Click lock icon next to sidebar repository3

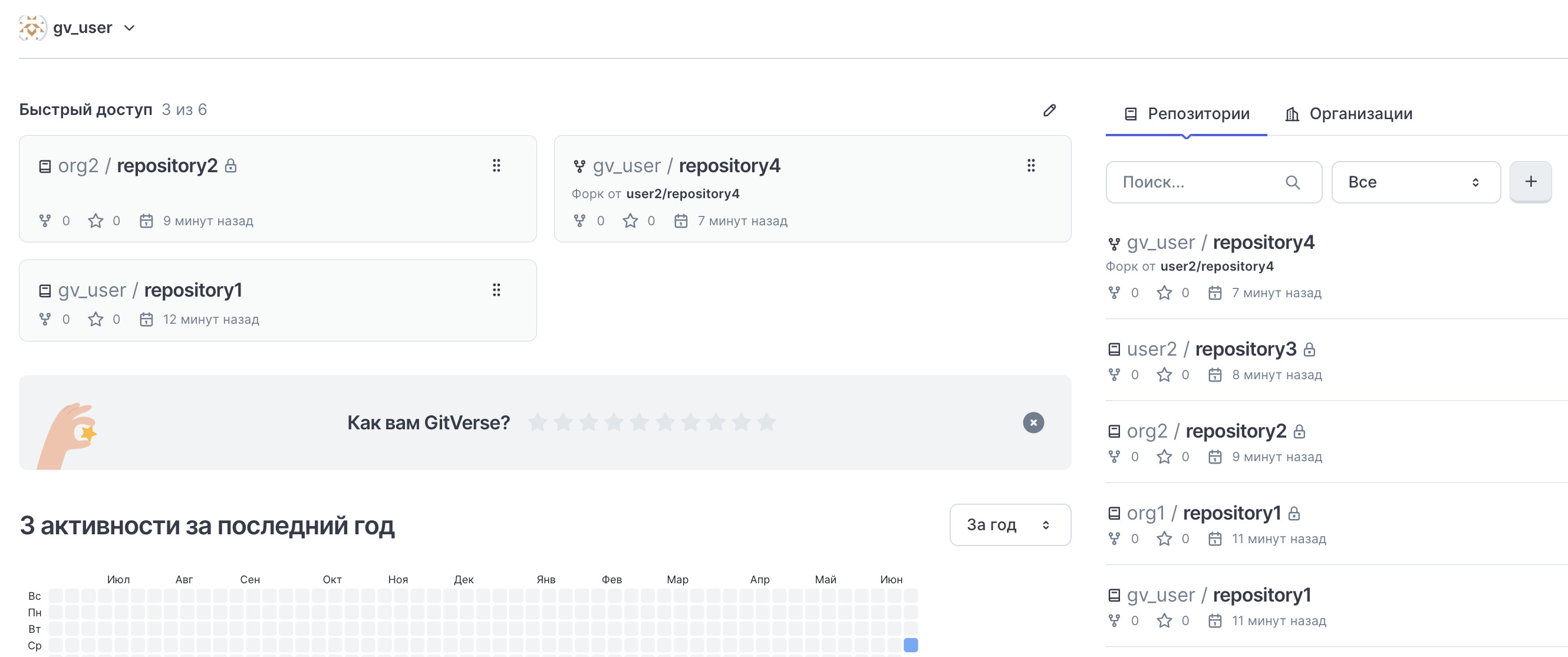(x=1310, y=350)
